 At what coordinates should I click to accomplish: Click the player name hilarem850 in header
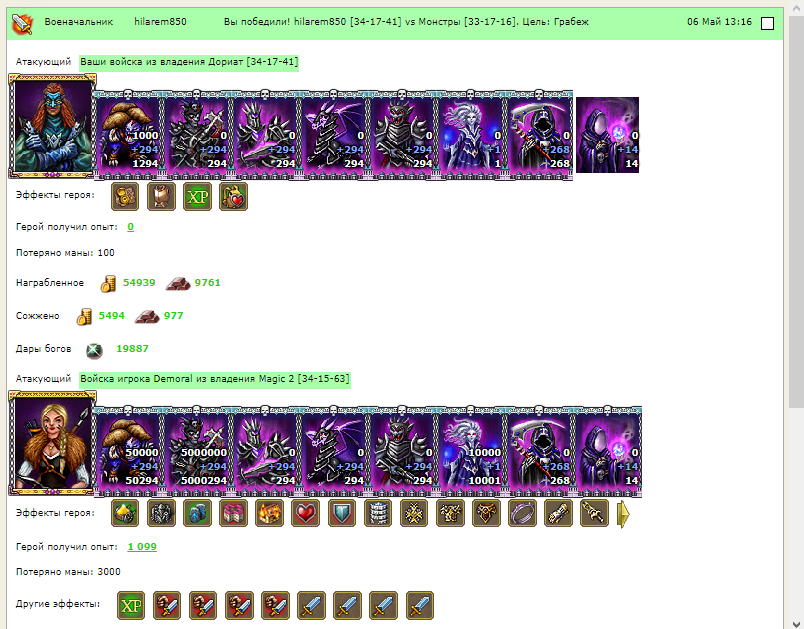[160, 22]
